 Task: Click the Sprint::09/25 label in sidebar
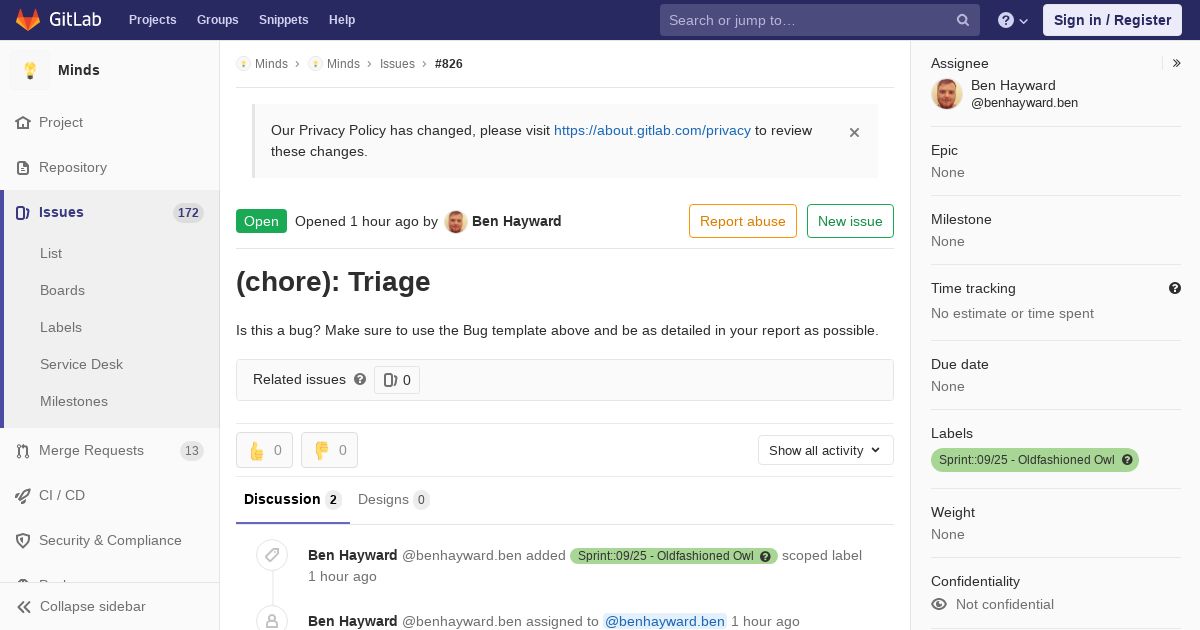coord(1026,460)
